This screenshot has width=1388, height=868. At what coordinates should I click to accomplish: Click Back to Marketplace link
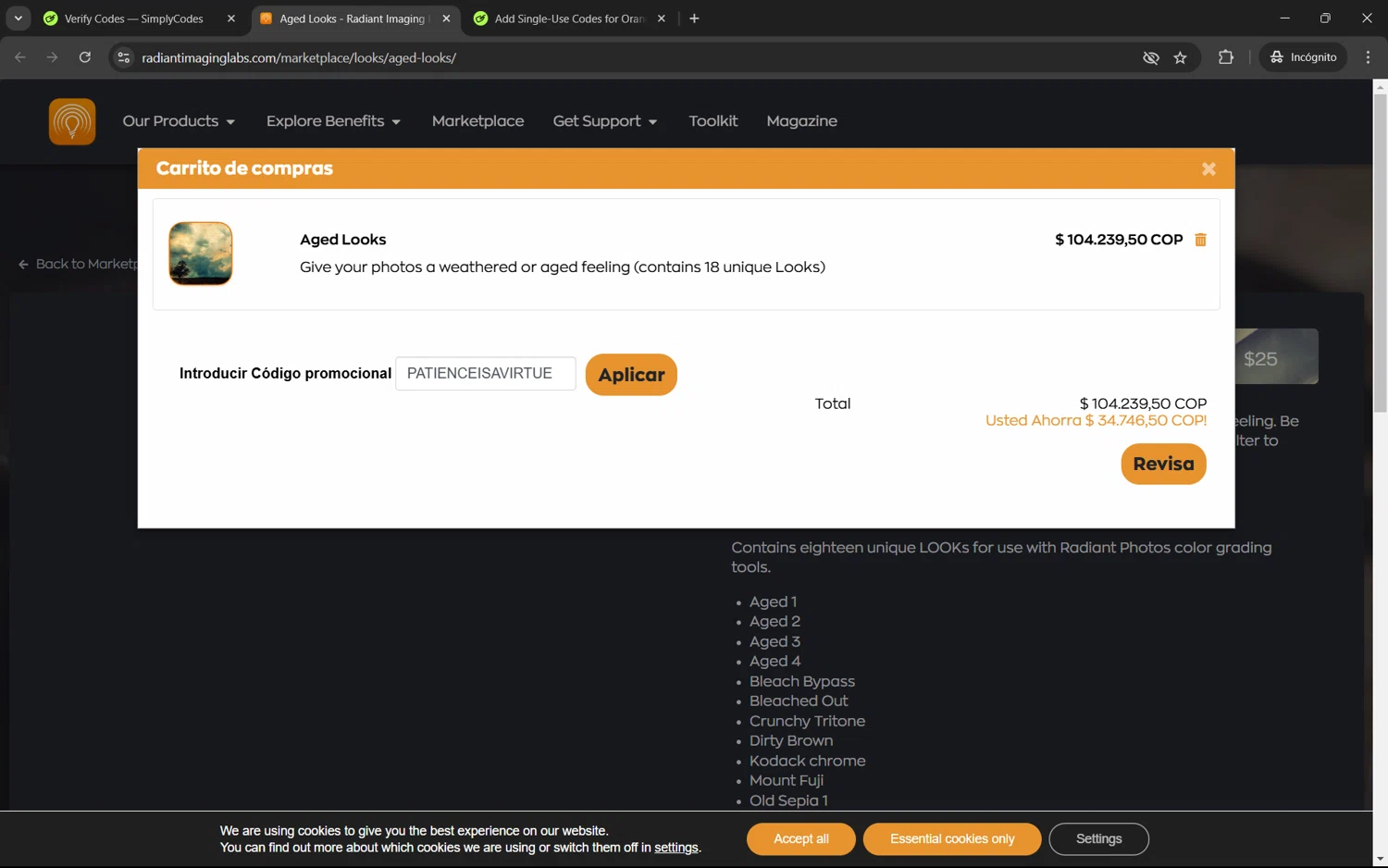click(x=78, y=264)
